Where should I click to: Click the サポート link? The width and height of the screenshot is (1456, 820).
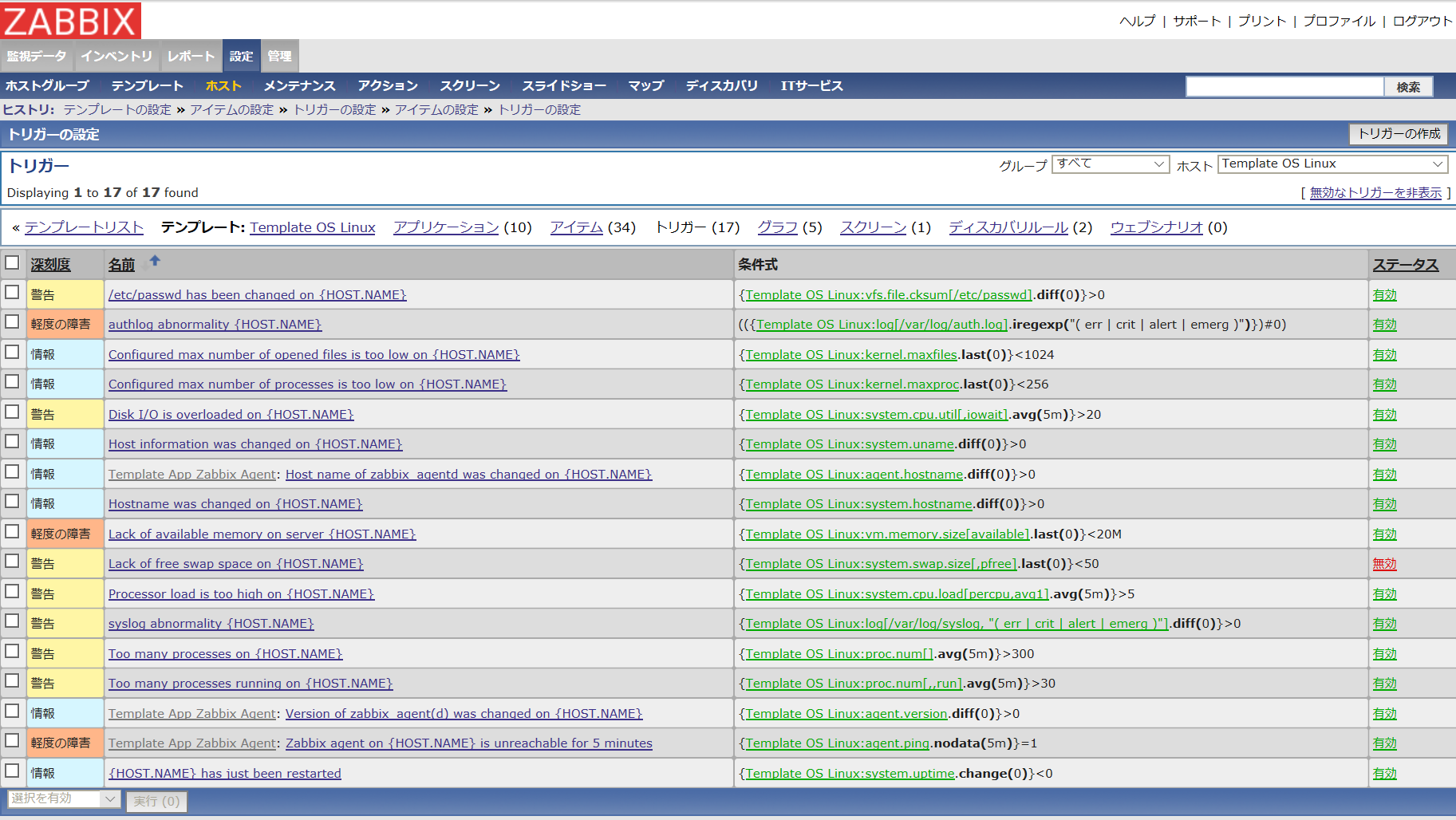[x=1197, y=21]
